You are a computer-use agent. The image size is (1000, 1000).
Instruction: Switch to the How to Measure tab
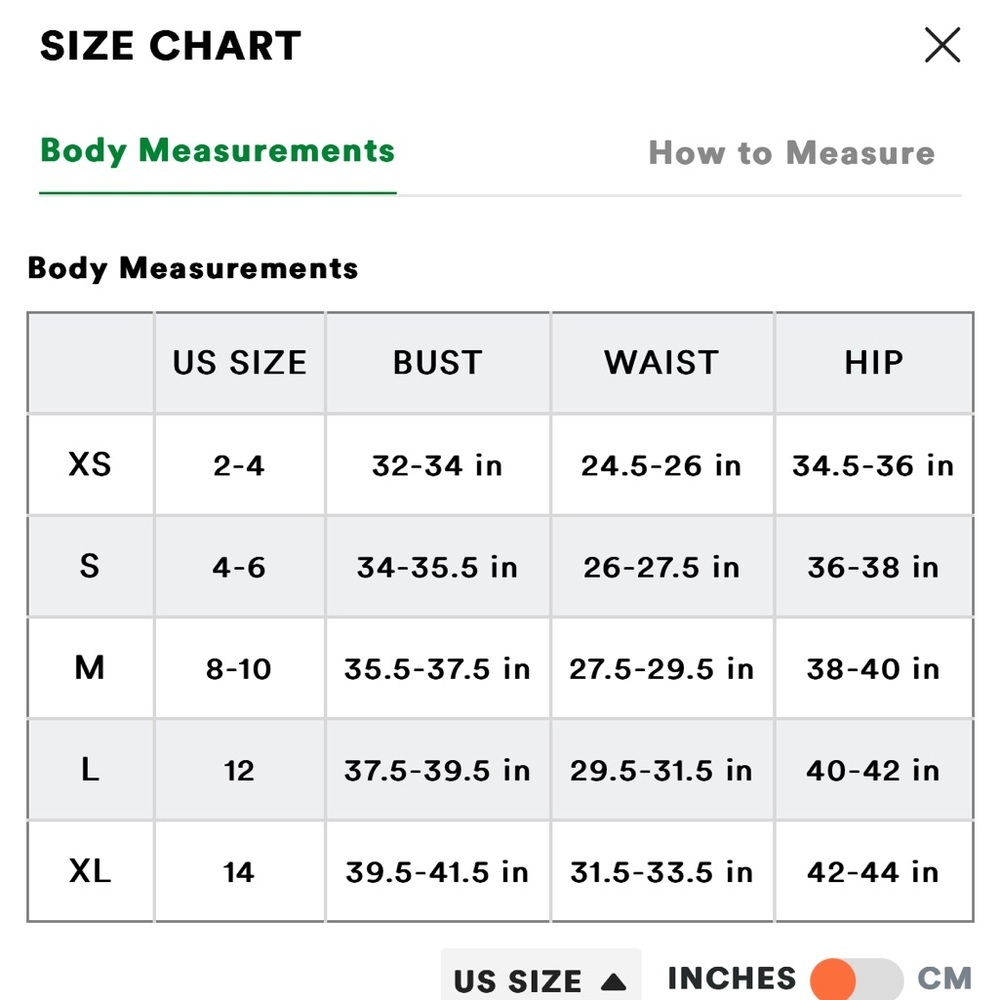[791, 153]
